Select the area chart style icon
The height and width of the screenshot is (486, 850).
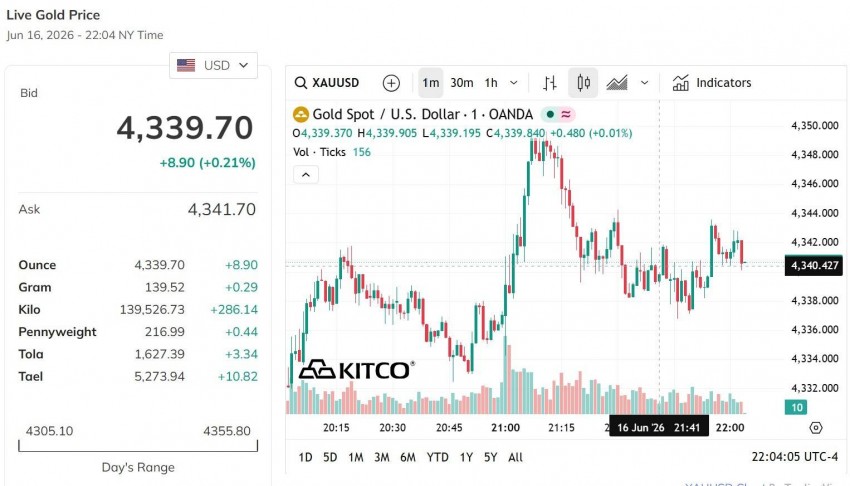click(617, 83)
